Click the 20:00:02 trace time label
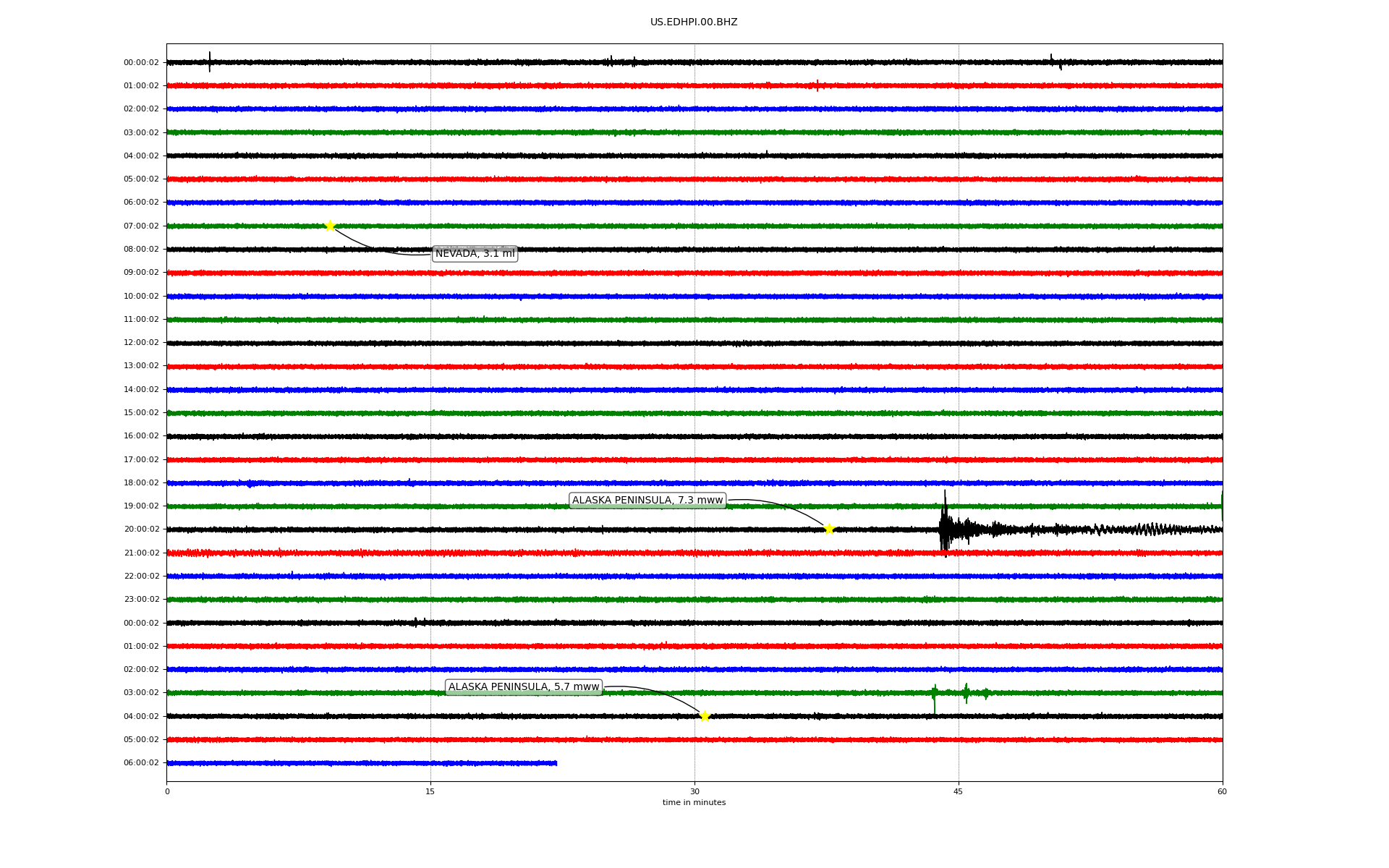Viewport: 1389px width, 868px height. pos(141,529)
